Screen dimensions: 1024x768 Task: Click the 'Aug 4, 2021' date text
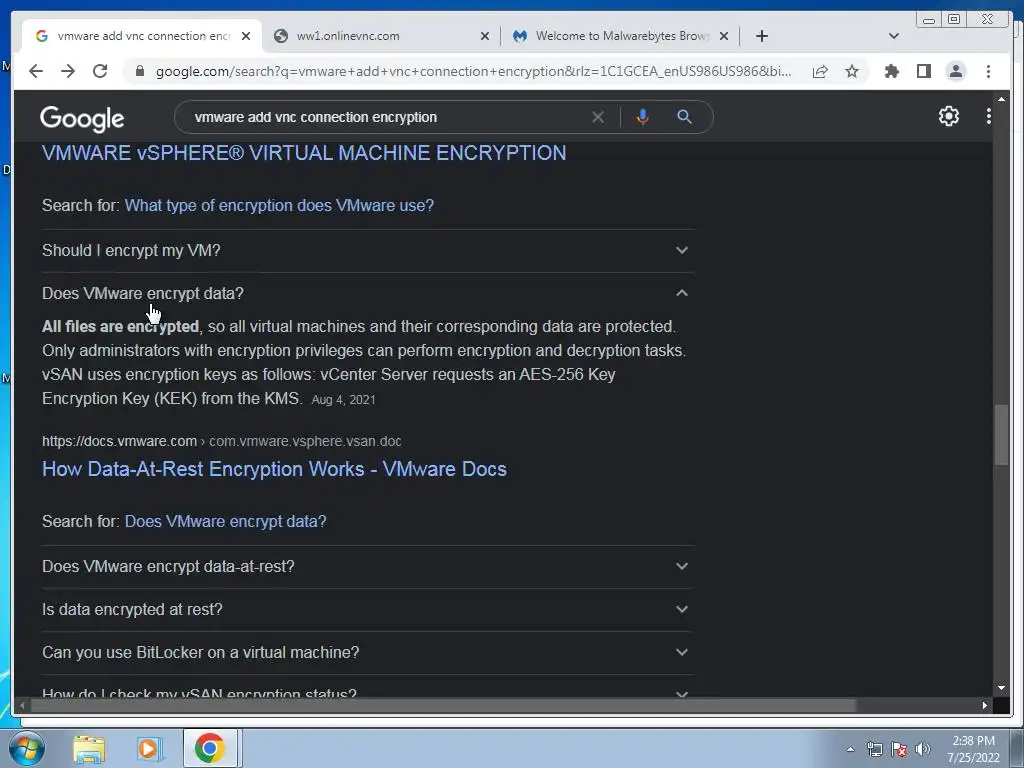click(x=344, y=400)
